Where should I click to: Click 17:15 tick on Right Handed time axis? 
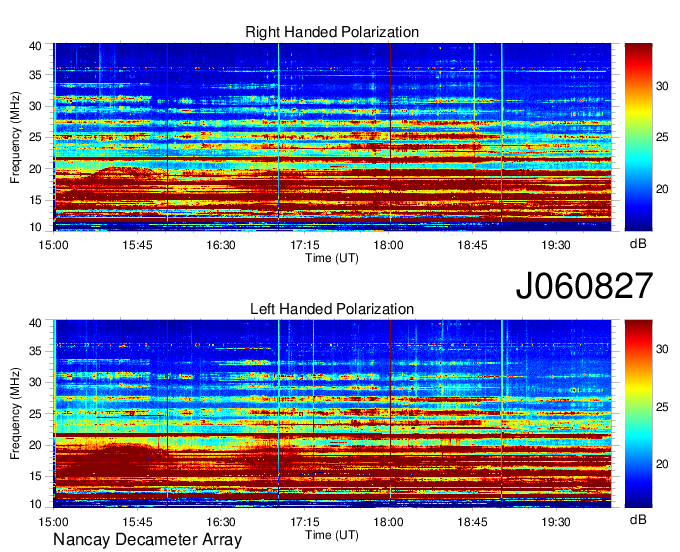[304, 245]
